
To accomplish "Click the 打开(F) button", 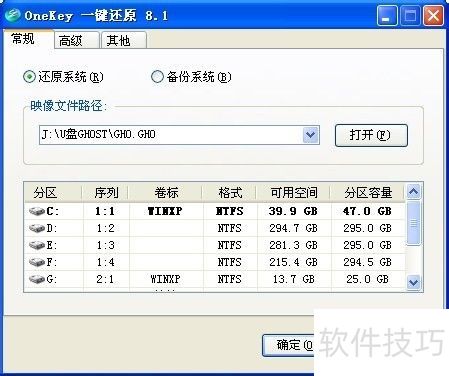I will click(371, 135).
